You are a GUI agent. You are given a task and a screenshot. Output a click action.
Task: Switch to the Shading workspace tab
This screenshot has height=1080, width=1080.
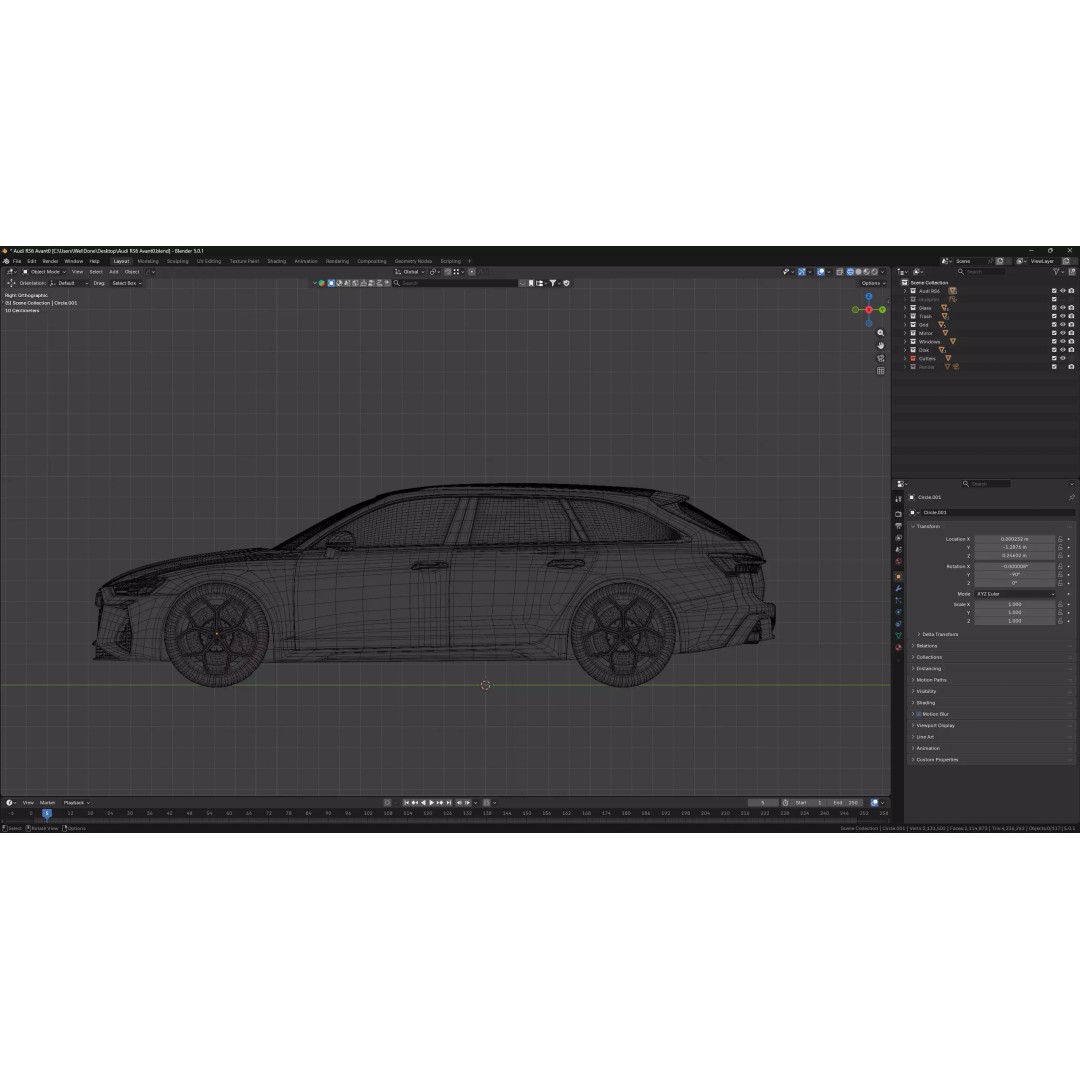coord(276,262)
